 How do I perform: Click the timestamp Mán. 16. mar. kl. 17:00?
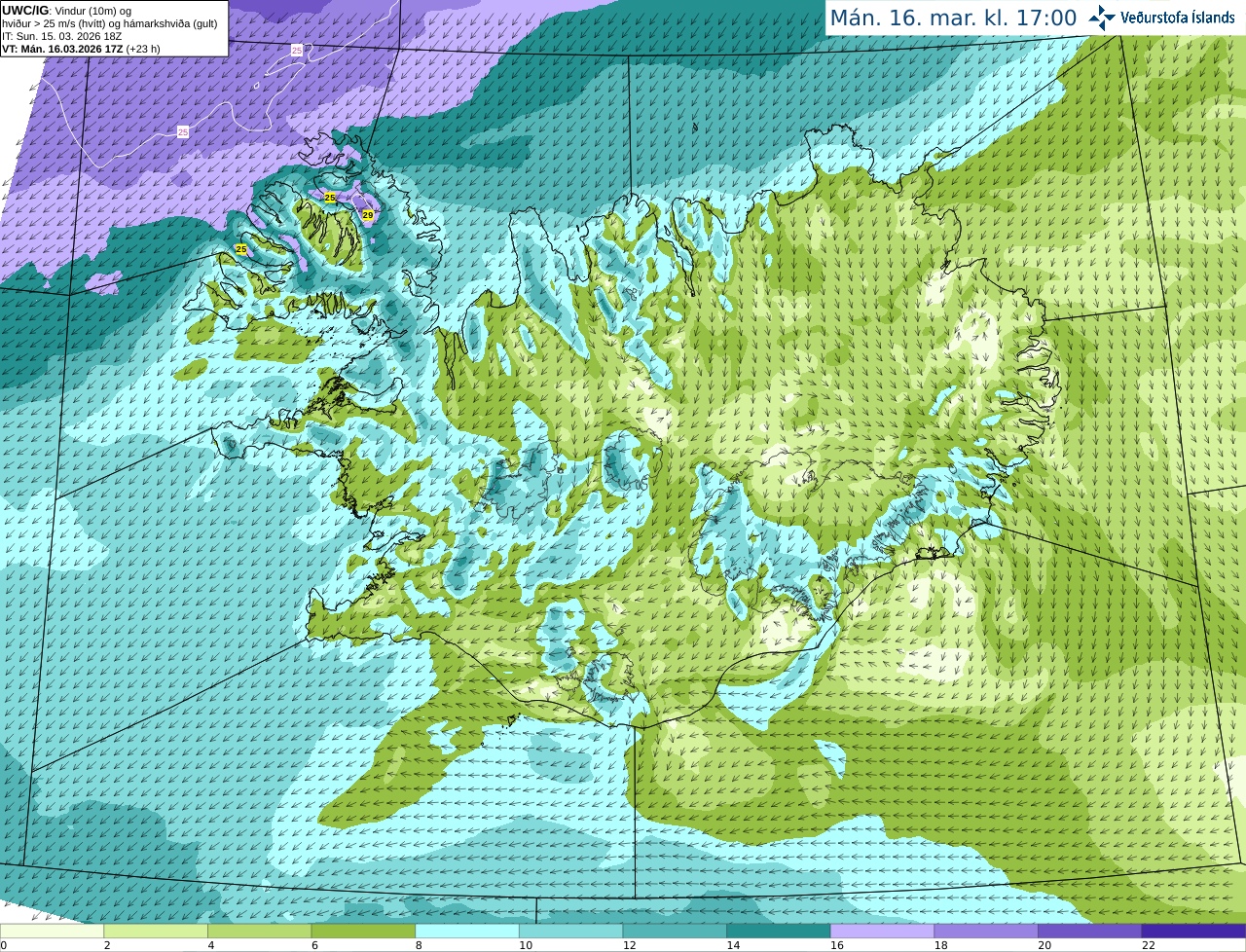tap(953, 18)
